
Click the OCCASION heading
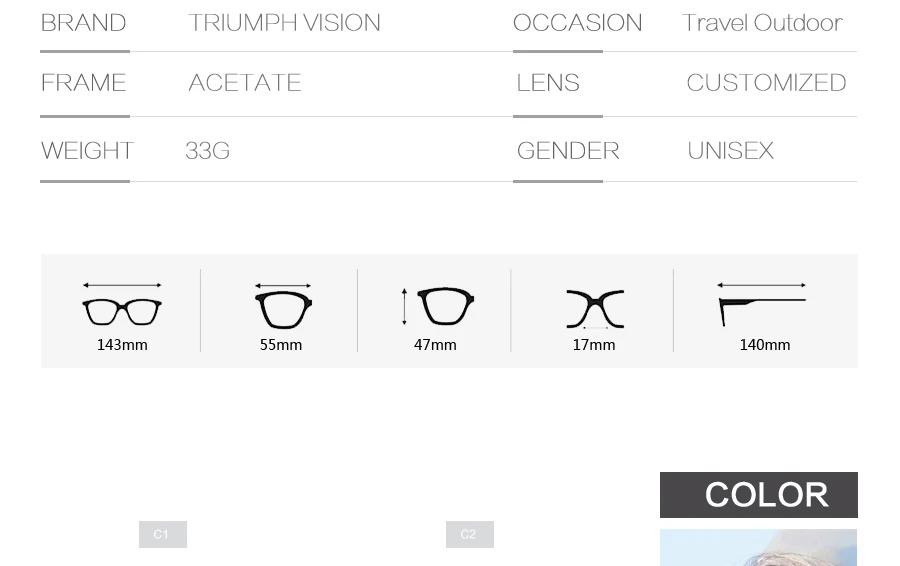click(577, 23)
